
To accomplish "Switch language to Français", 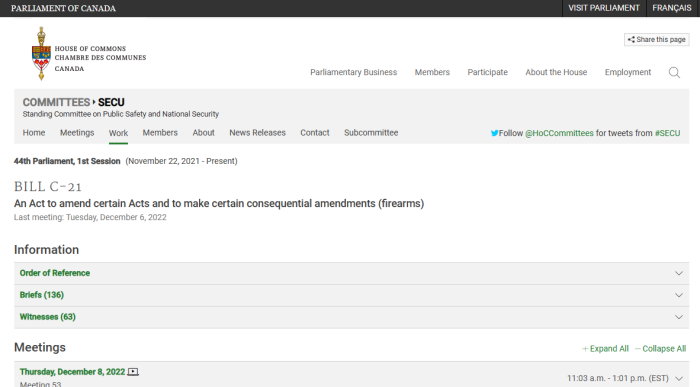I will (x=672, y=8).
